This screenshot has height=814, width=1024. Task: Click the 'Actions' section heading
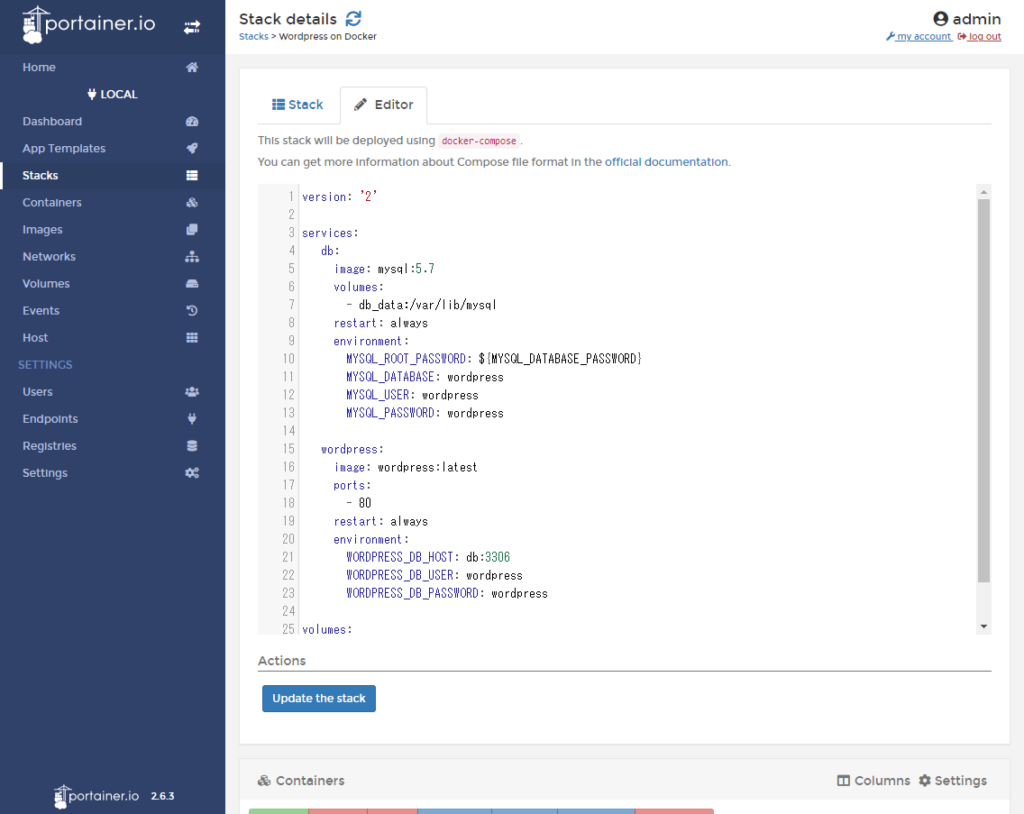coord(281,660)
